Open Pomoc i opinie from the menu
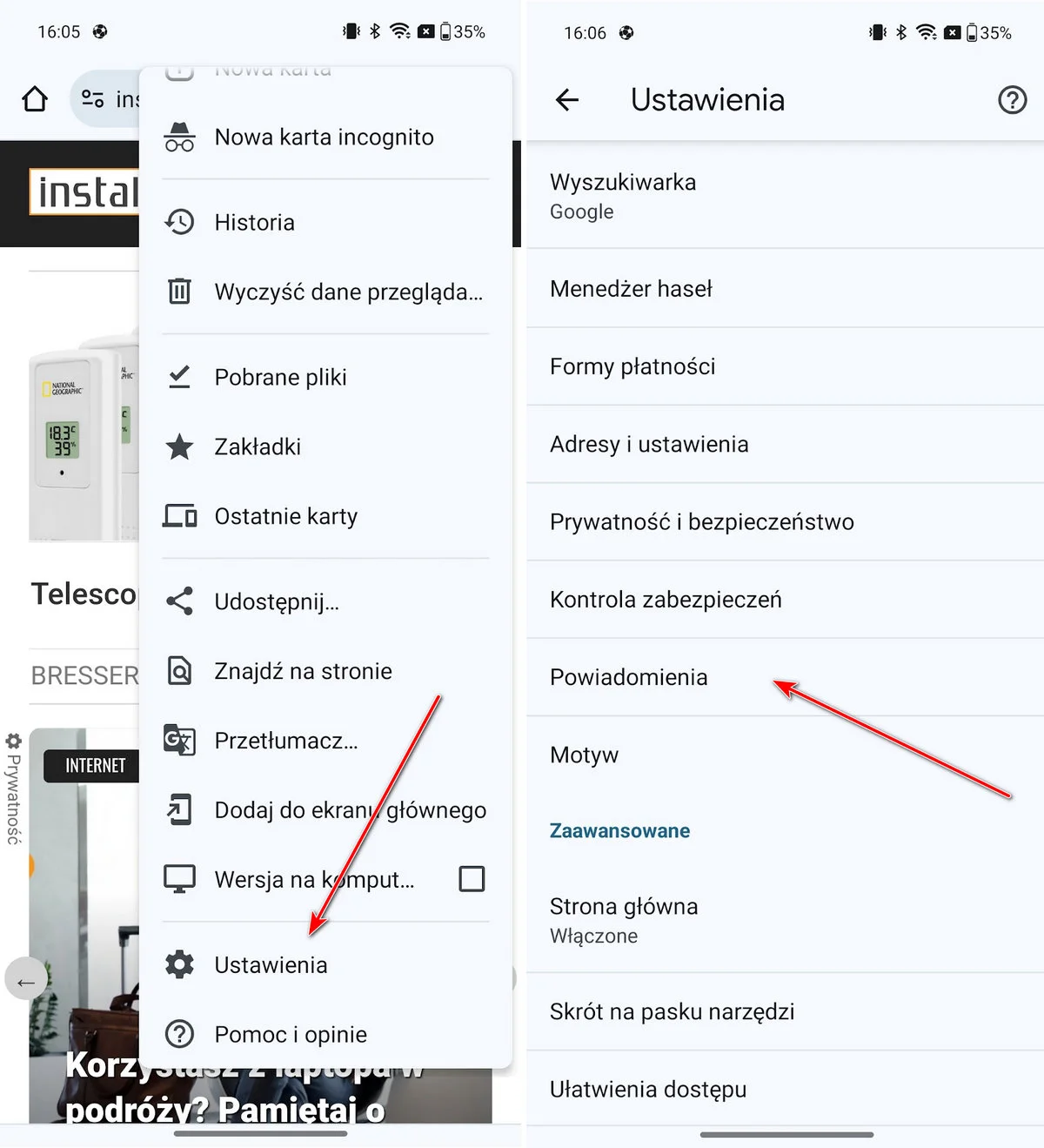1044x1148 pixels. click(x=290, y=1034)
